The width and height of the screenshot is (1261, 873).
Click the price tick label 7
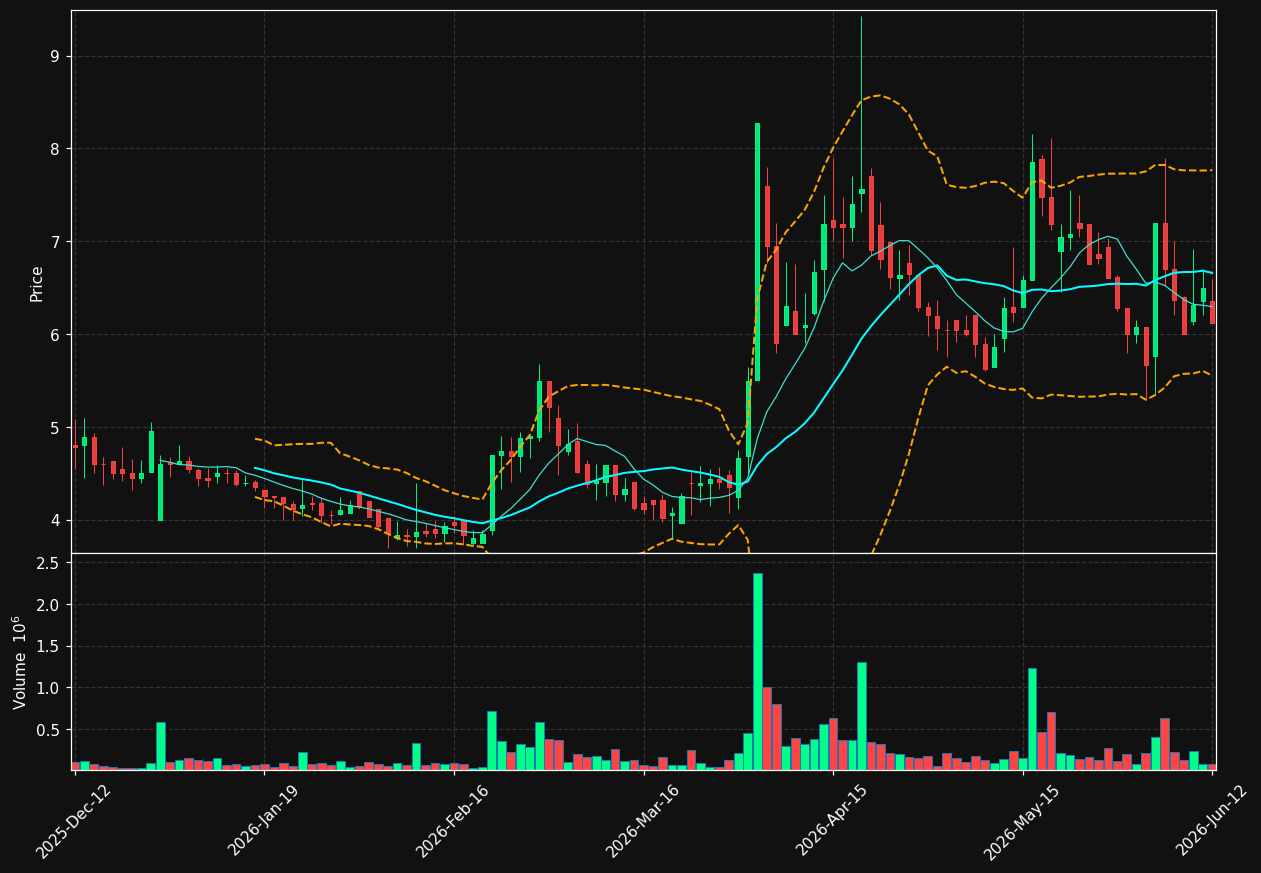pyautogui.click(x=57, y=242)
